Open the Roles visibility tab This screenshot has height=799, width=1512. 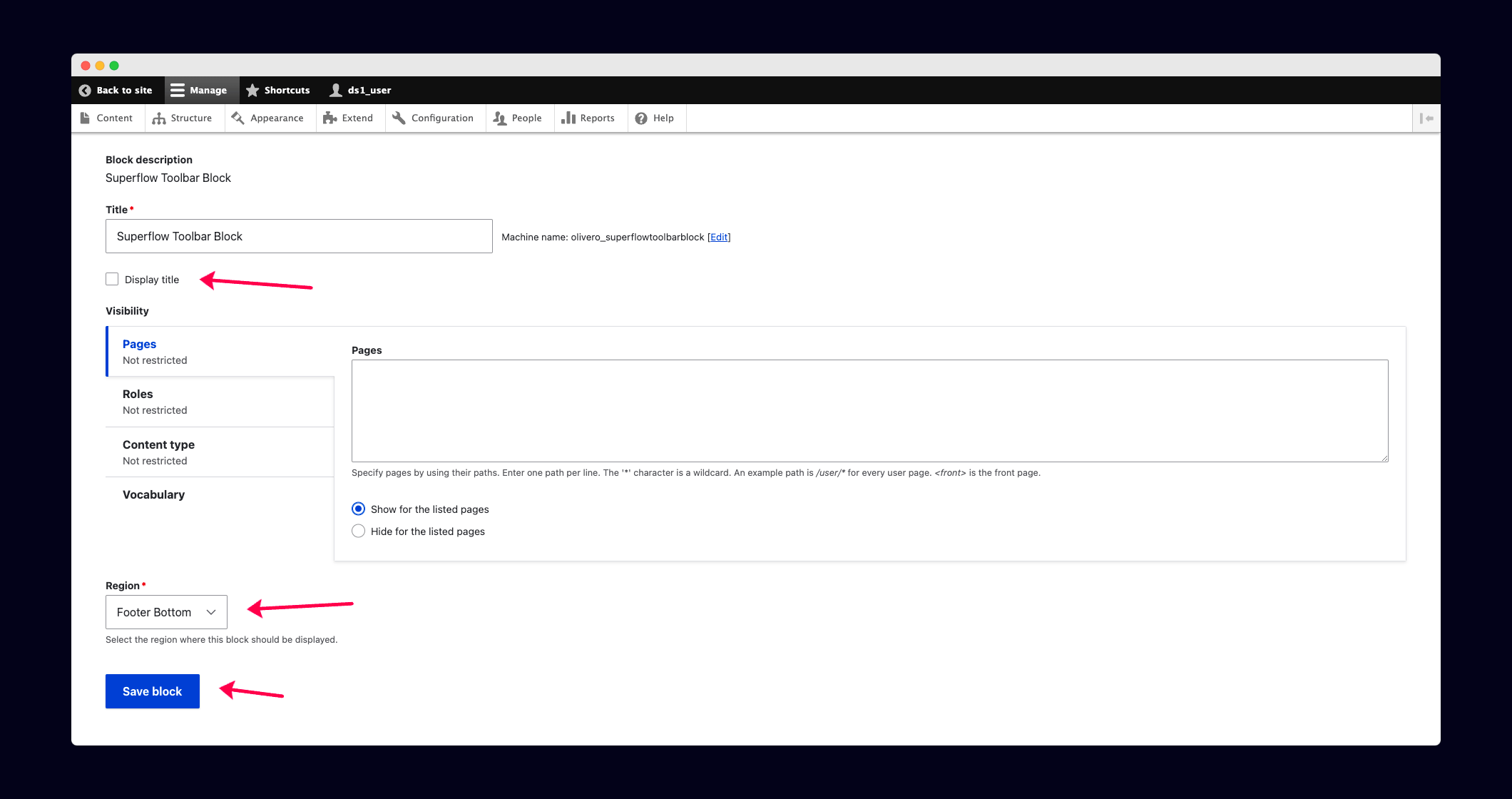(220, 402)
